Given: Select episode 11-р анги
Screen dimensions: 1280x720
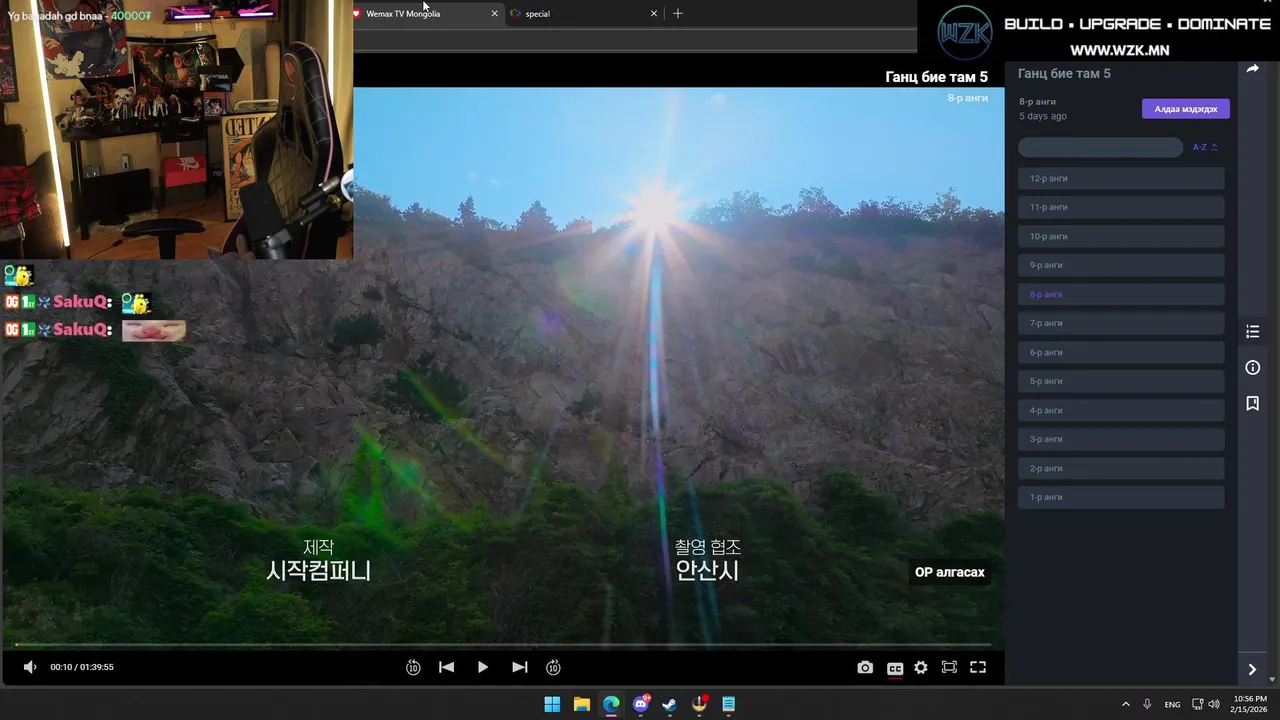Looking at the screenshot, I should tap(1121, 208).
